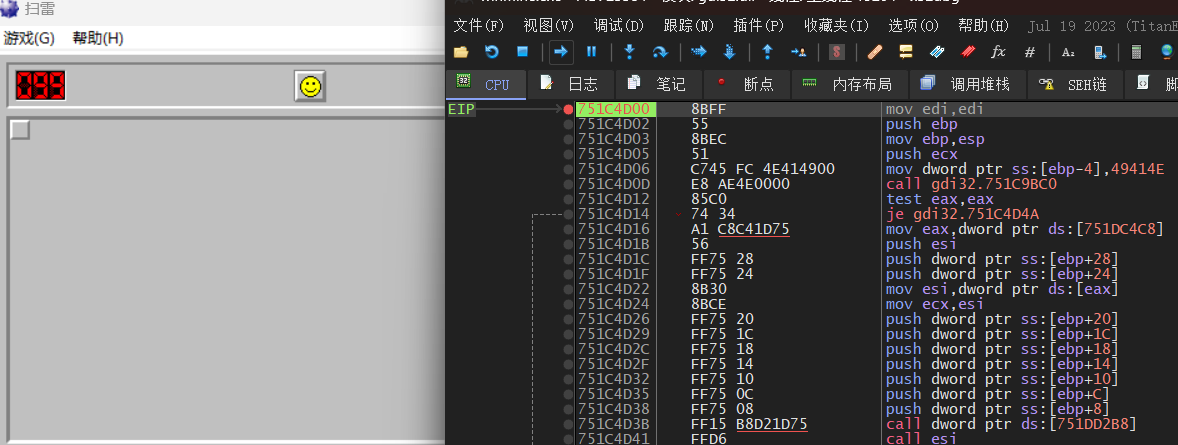Toggle breakpoint at address 751C4D14
Screen dimensions: 1178x445
(569, 214)
